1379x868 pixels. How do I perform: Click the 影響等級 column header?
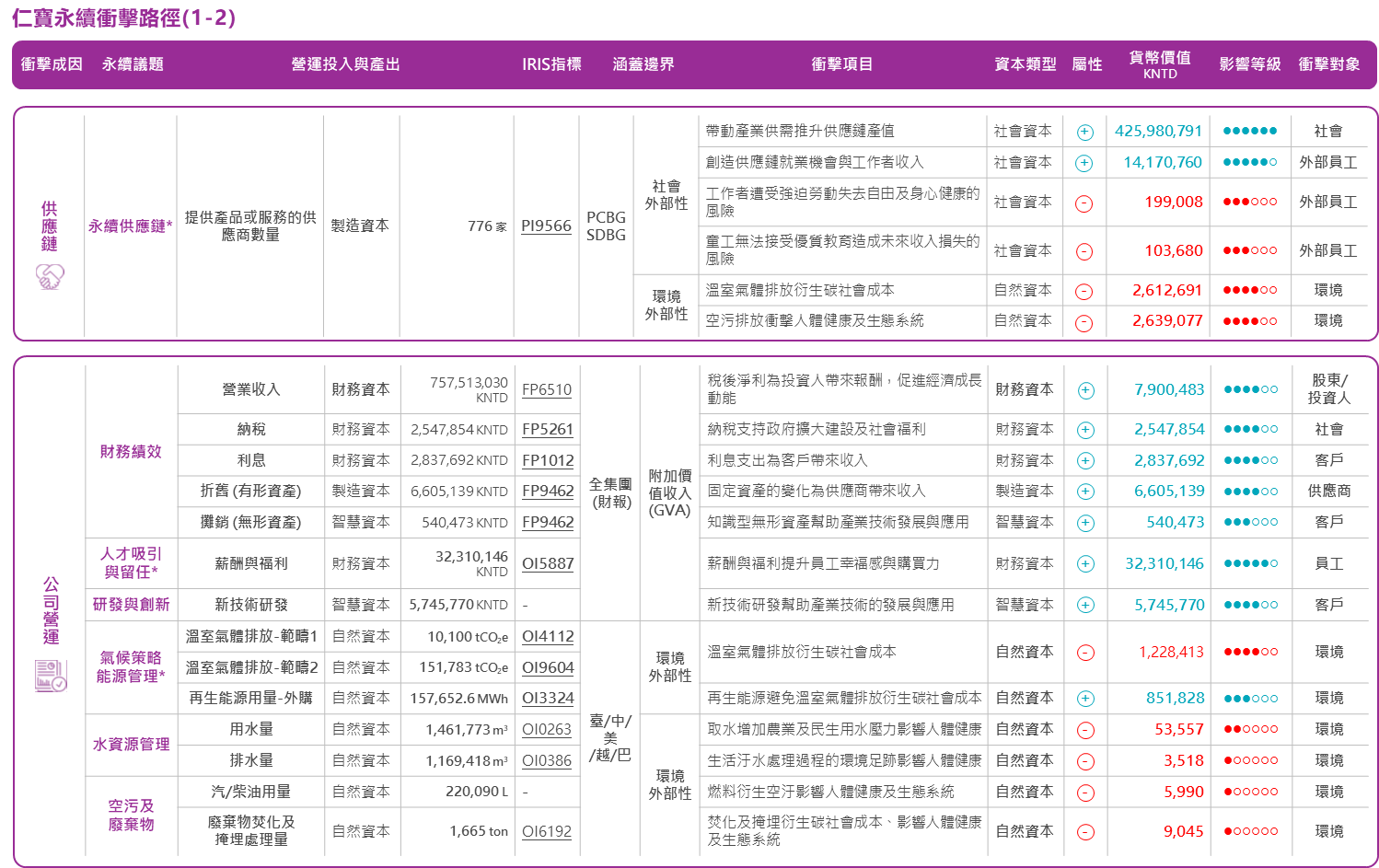click(1250, 64)
